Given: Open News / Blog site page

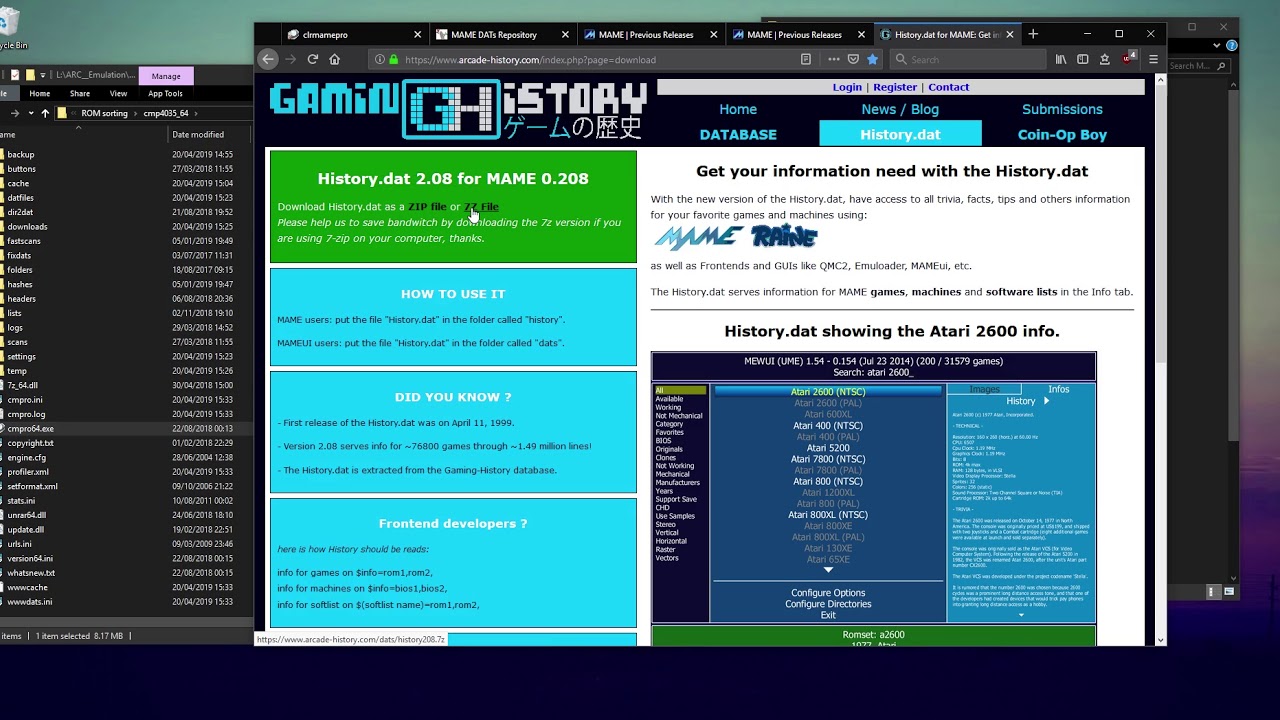Looking at the screenshot, I should [900, 109].
